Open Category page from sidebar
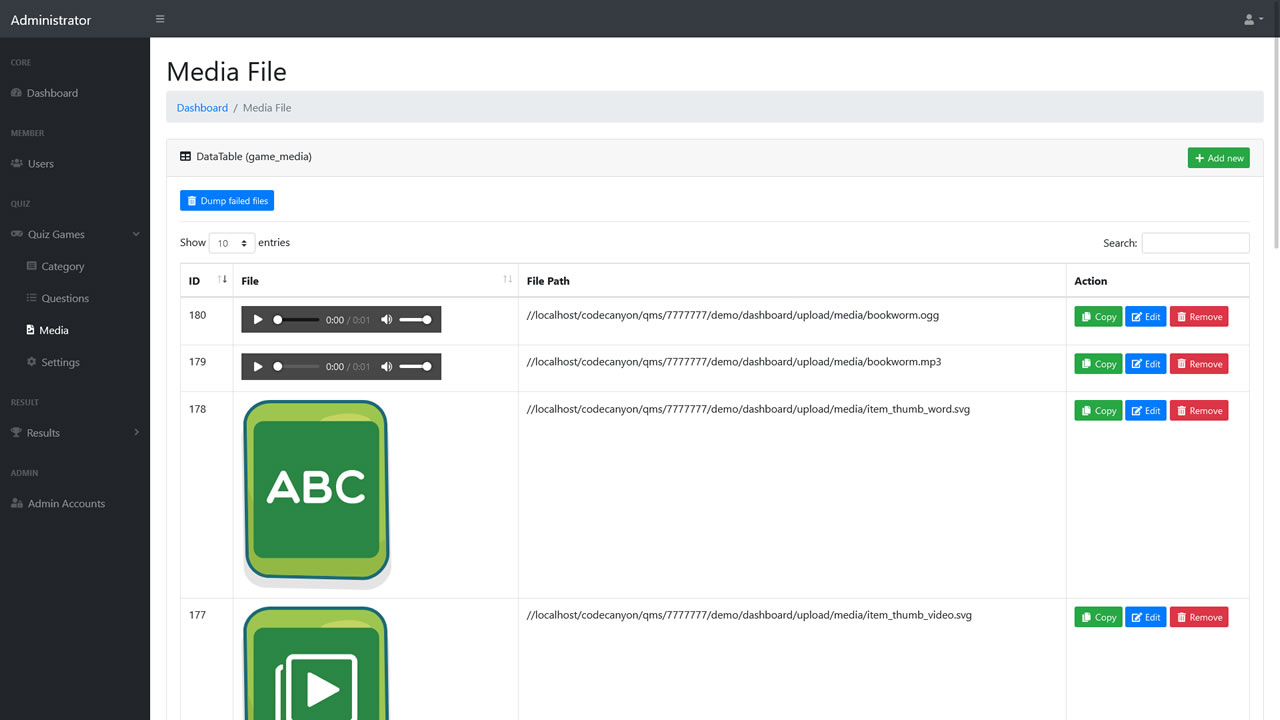 tap(62, 267)
